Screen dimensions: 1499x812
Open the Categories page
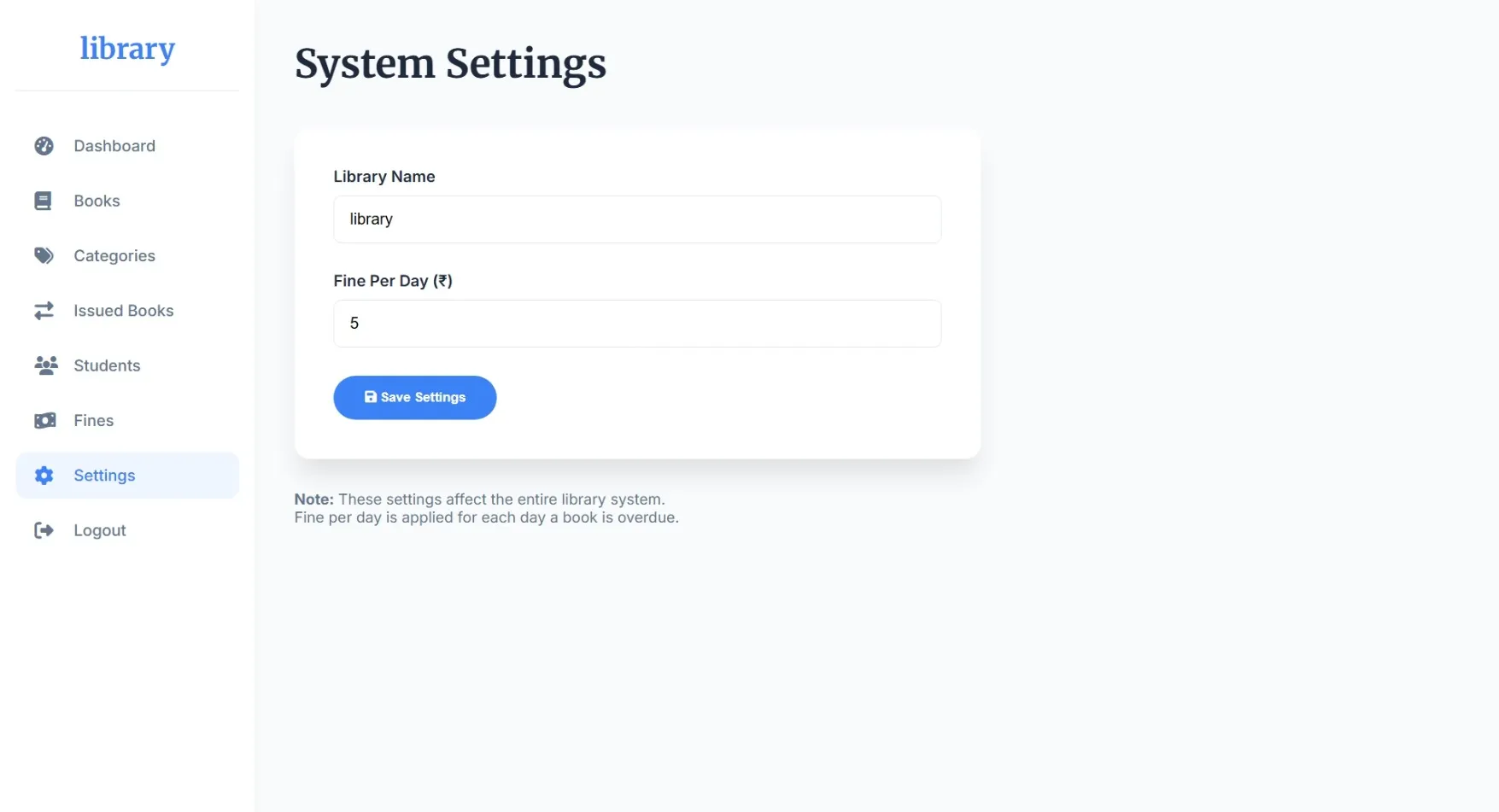tap(114, 255)
